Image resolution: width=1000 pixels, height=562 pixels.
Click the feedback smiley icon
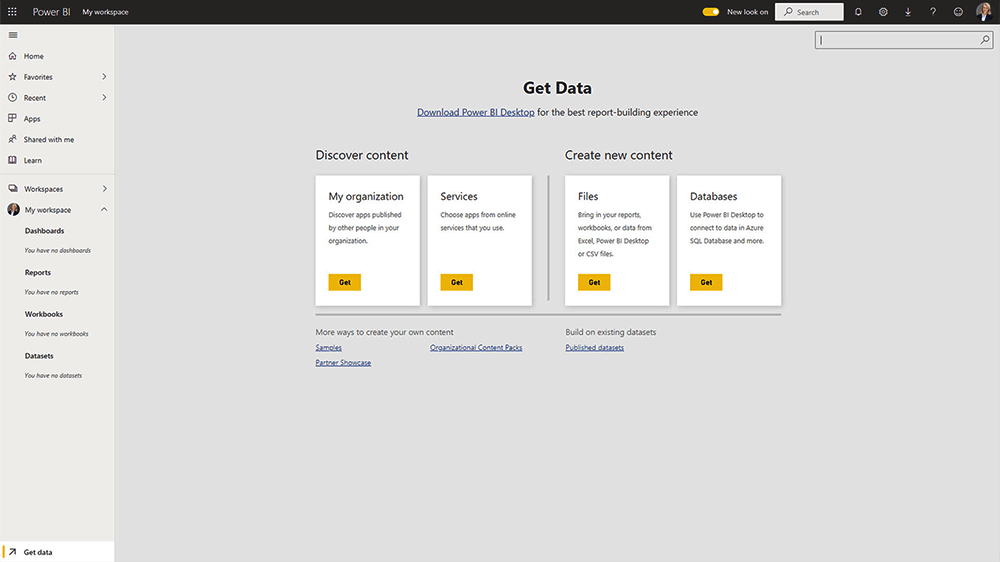tap(958, 11)
